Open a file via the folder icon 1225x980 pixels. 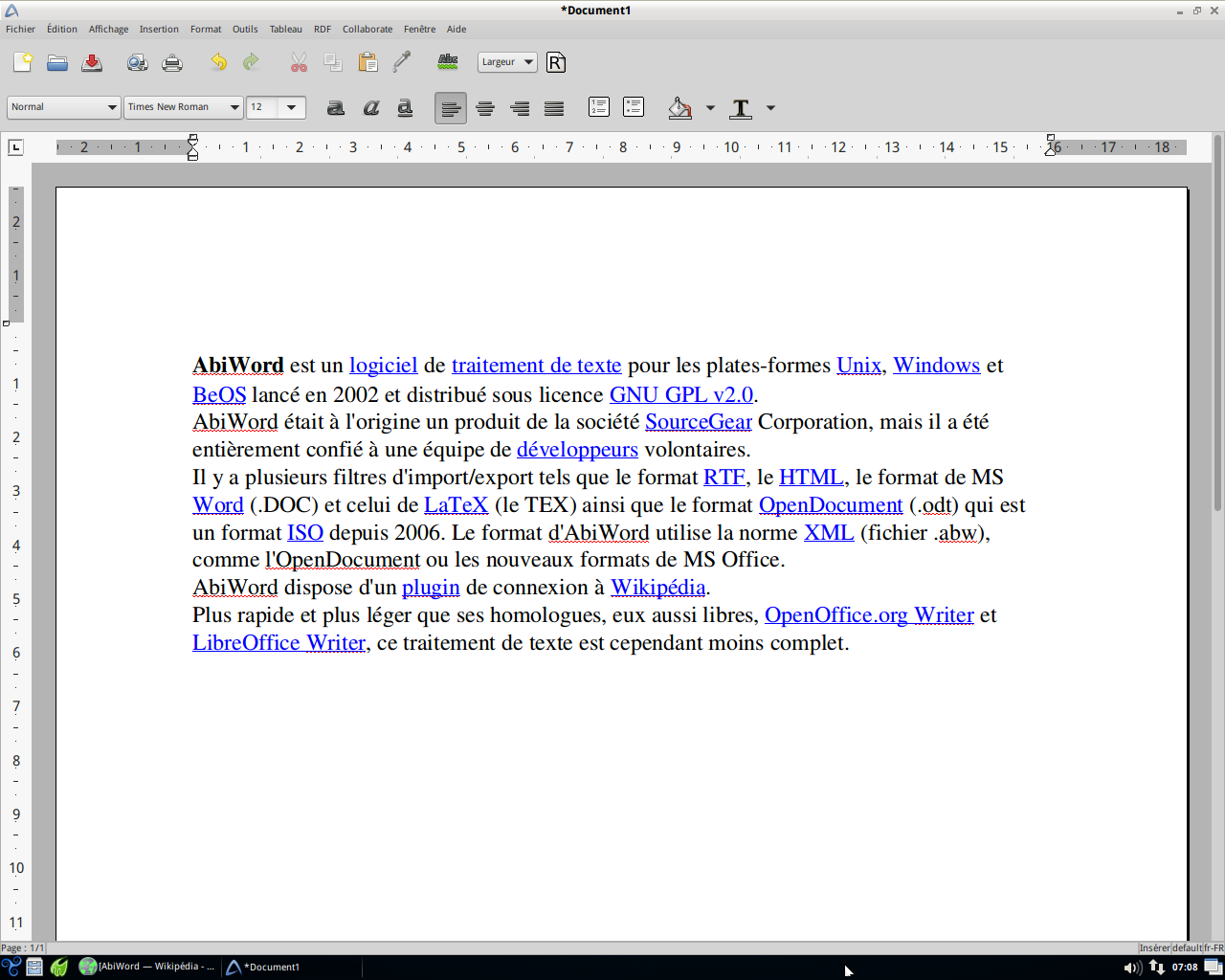tap(57, 62)
